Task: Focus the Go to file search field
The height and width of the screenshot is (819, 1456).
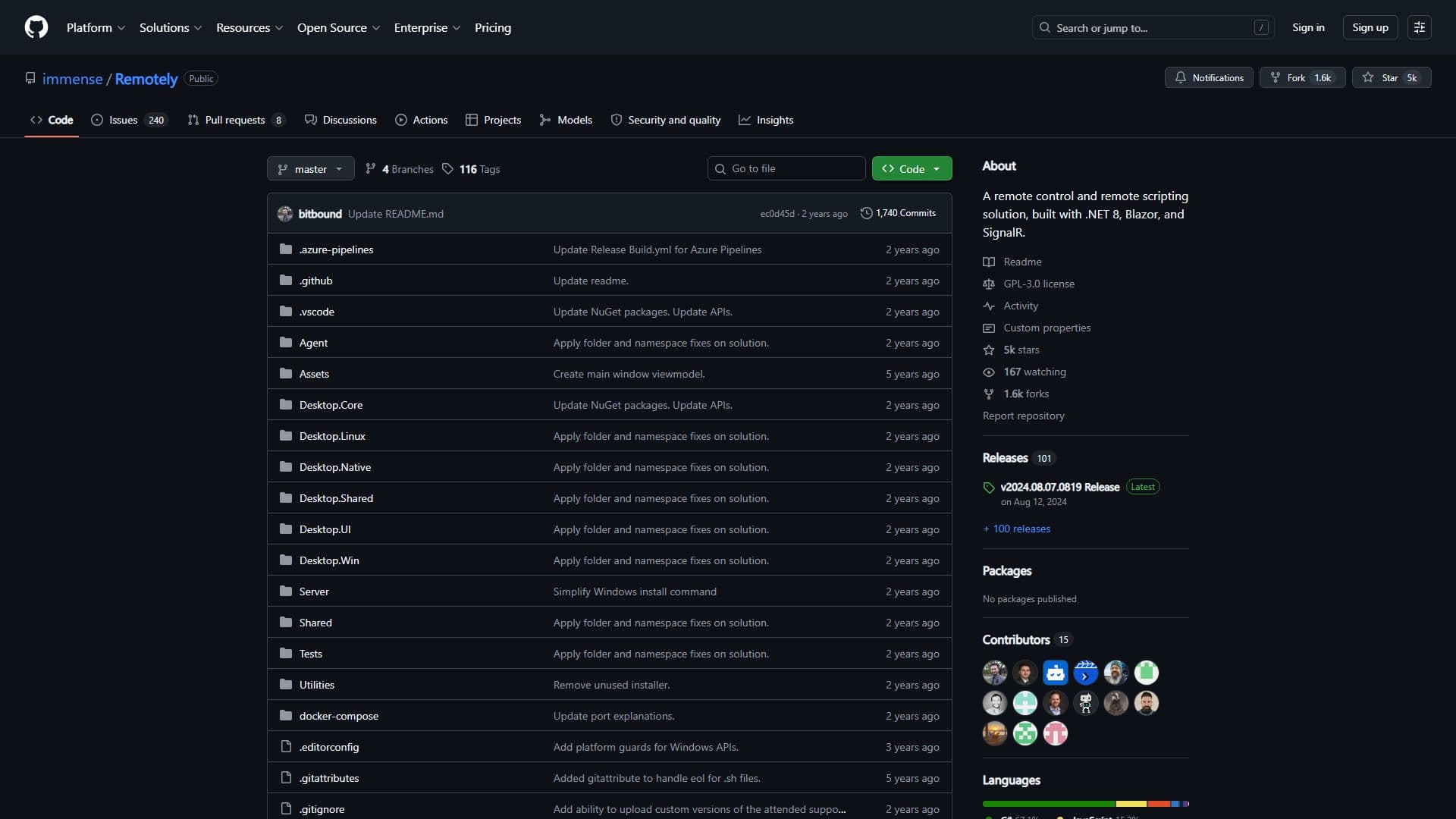Action: tap(786, 168)
